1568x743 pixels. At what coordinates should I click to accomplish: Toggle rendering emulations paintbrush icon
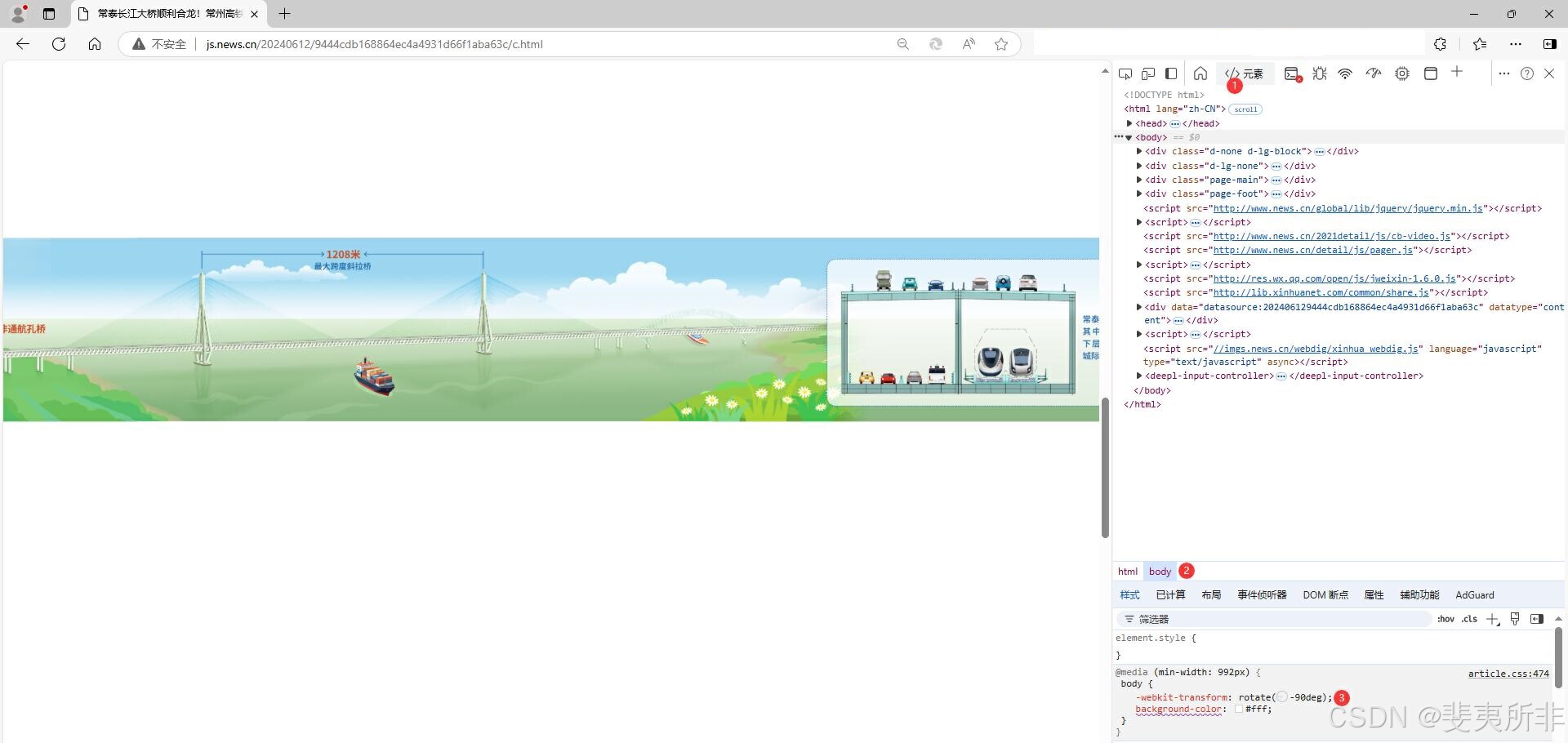pos(1515,619)
